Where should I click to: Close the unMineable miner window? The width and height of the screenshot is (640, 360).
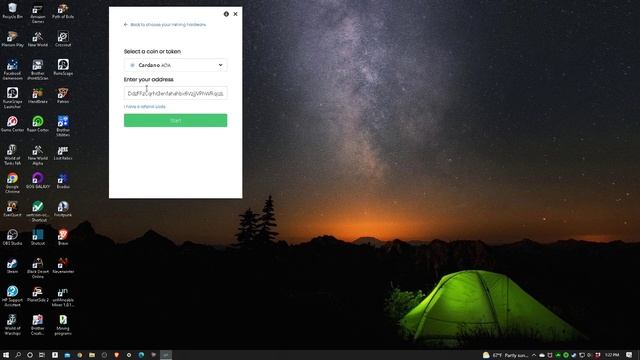(236, 14)
